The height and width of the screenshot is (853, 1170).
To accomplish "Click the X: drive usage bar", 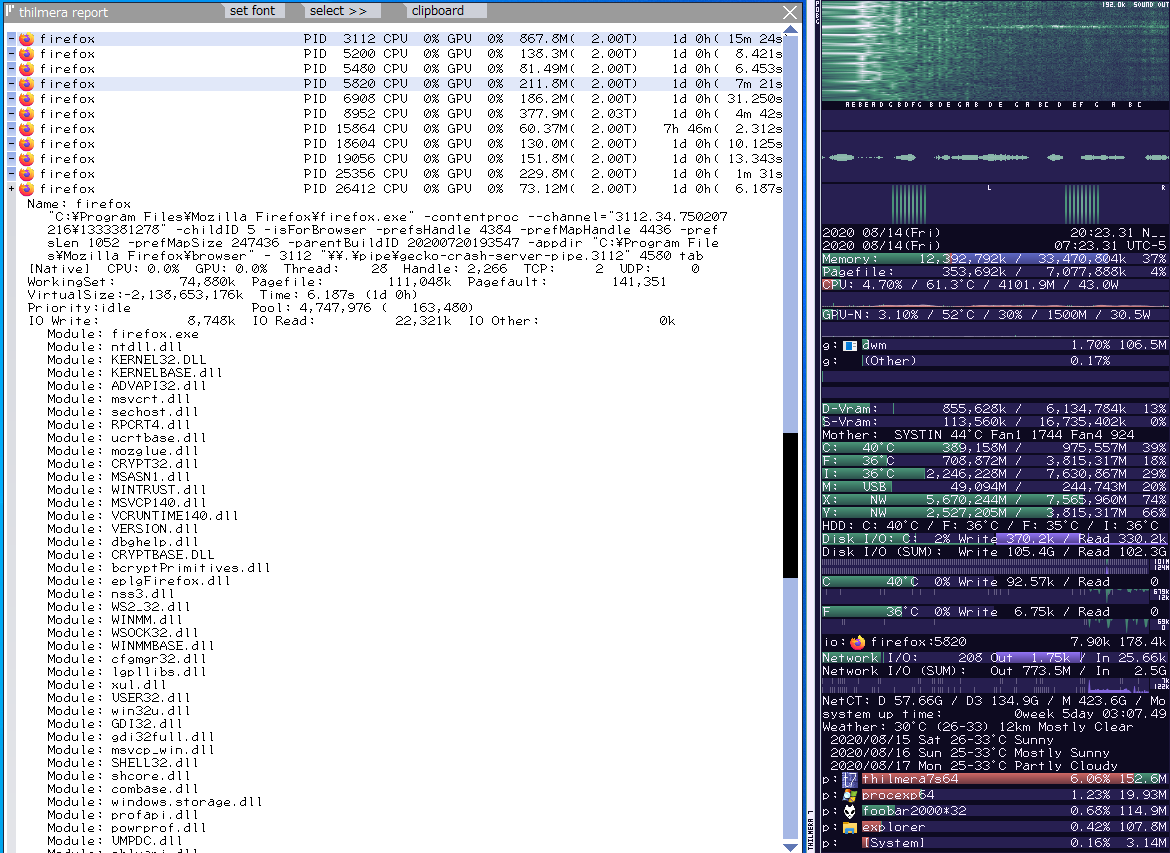I will point(994,500).
